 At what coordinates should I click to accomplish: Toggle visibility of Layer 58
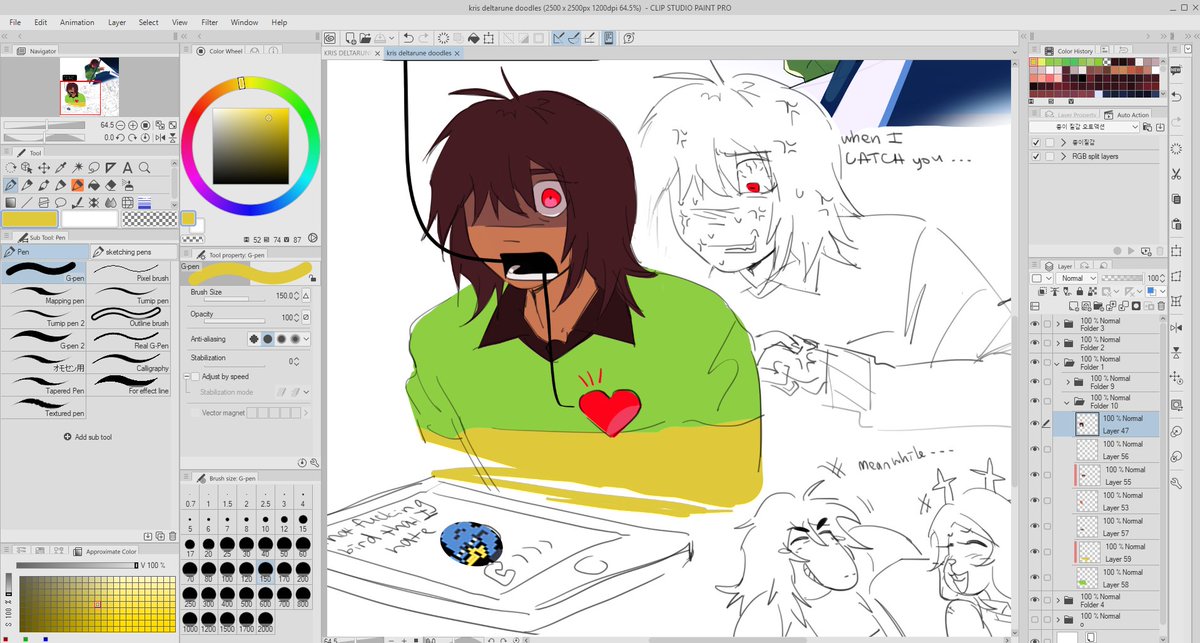coord(1035,577)
